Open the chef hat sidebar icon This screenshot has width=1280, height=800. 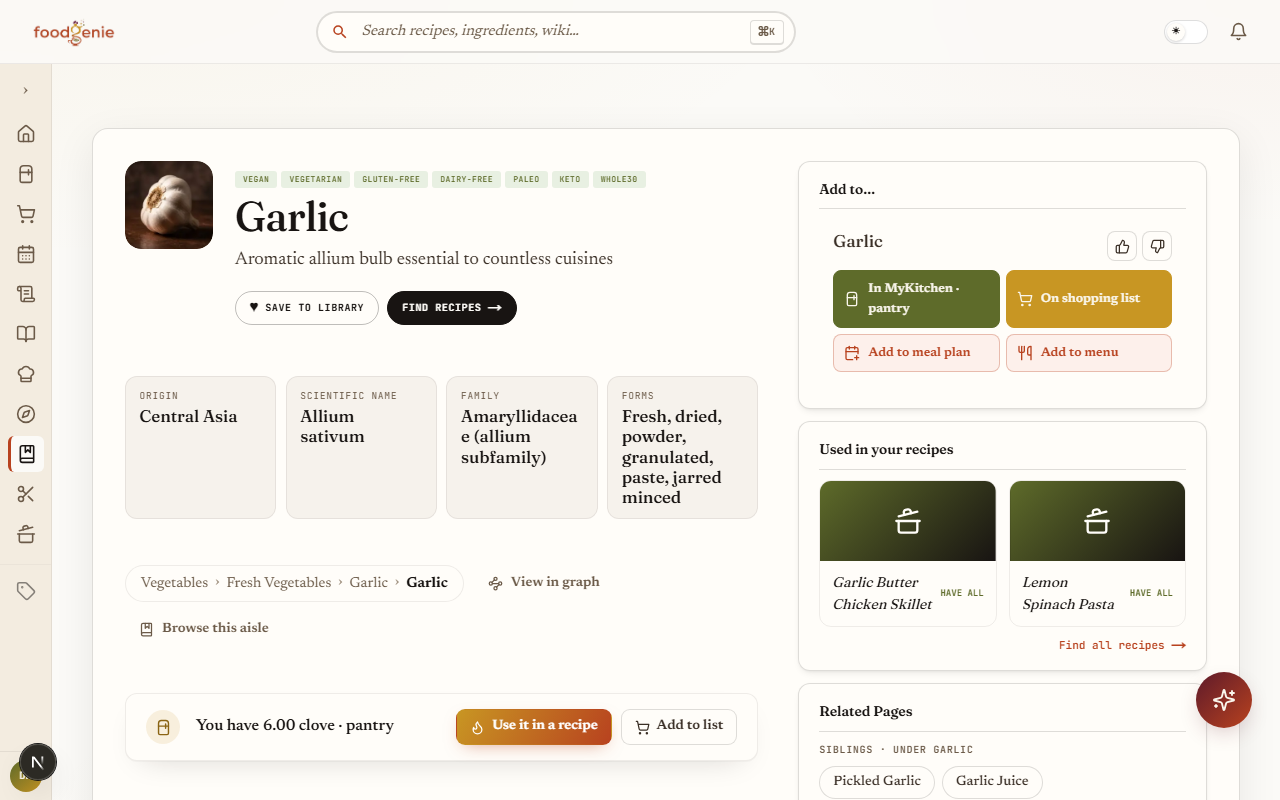[x=26, y=374]
